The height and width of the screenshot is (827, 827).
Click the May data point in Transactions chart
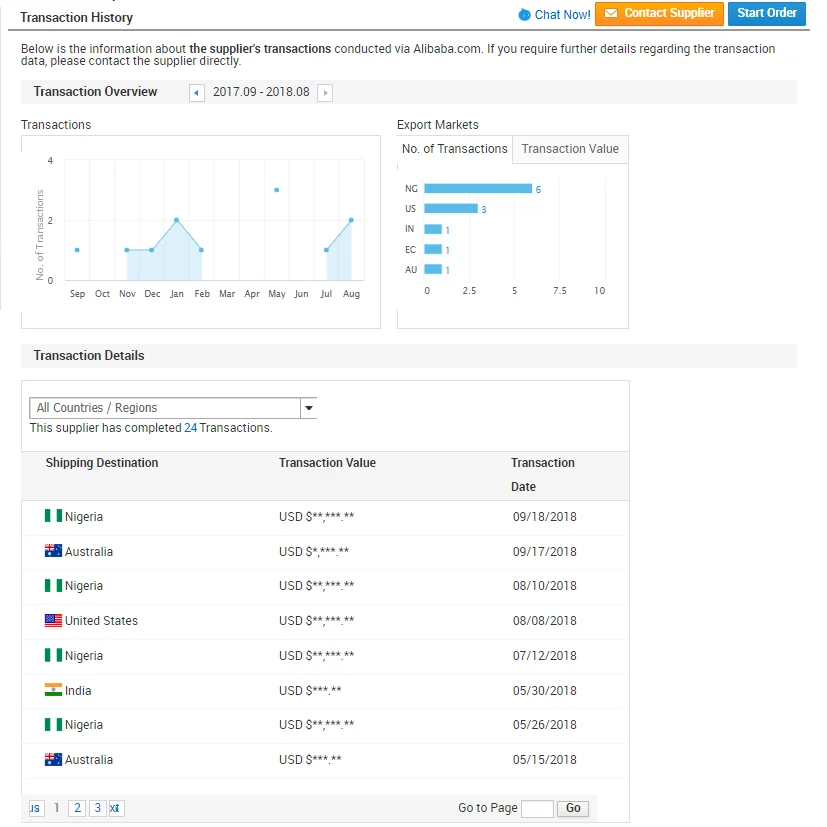coord(277,190)
